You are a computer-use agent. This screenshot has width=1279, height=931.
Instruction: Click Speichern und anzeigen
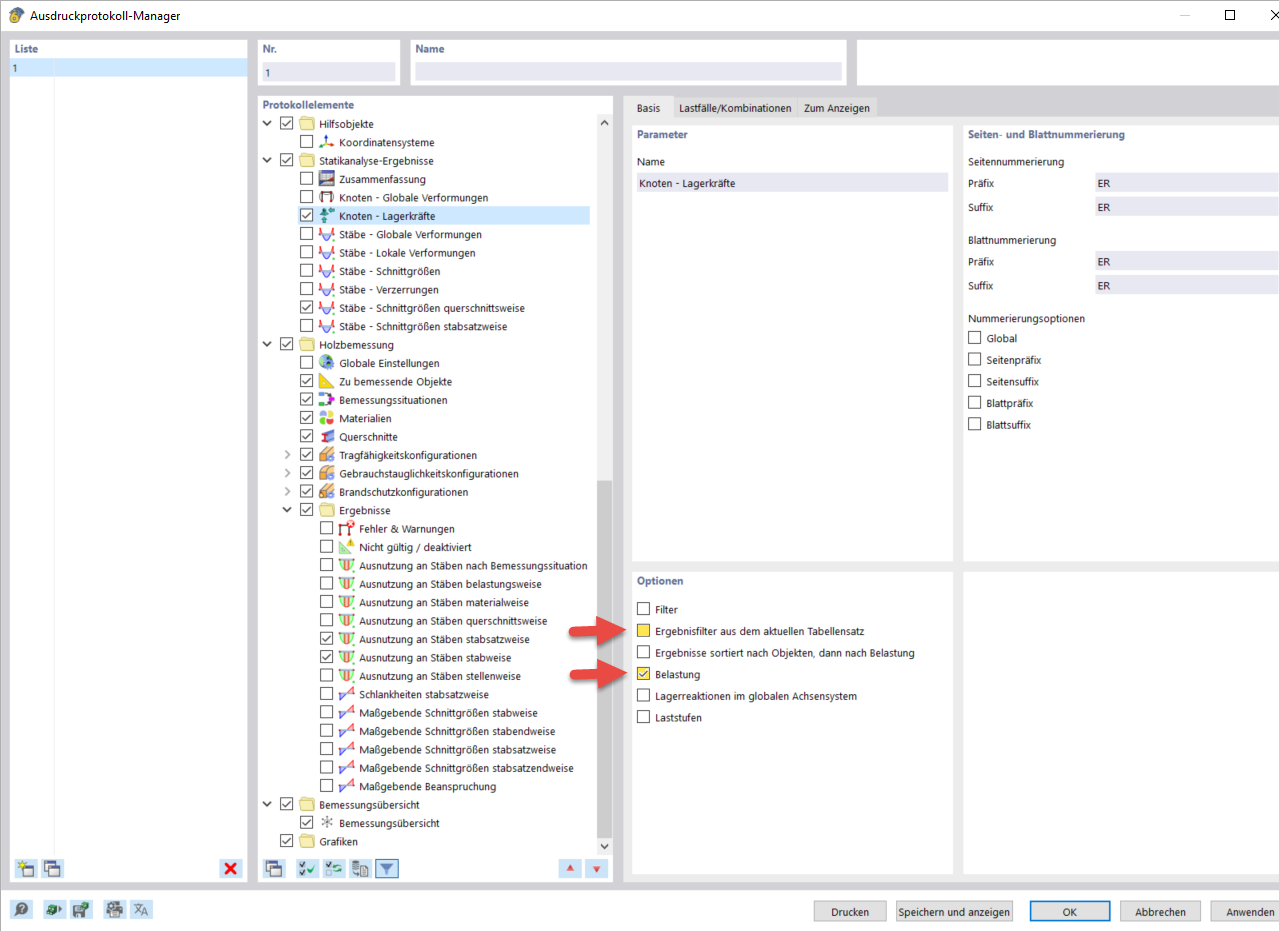point(954,911)
